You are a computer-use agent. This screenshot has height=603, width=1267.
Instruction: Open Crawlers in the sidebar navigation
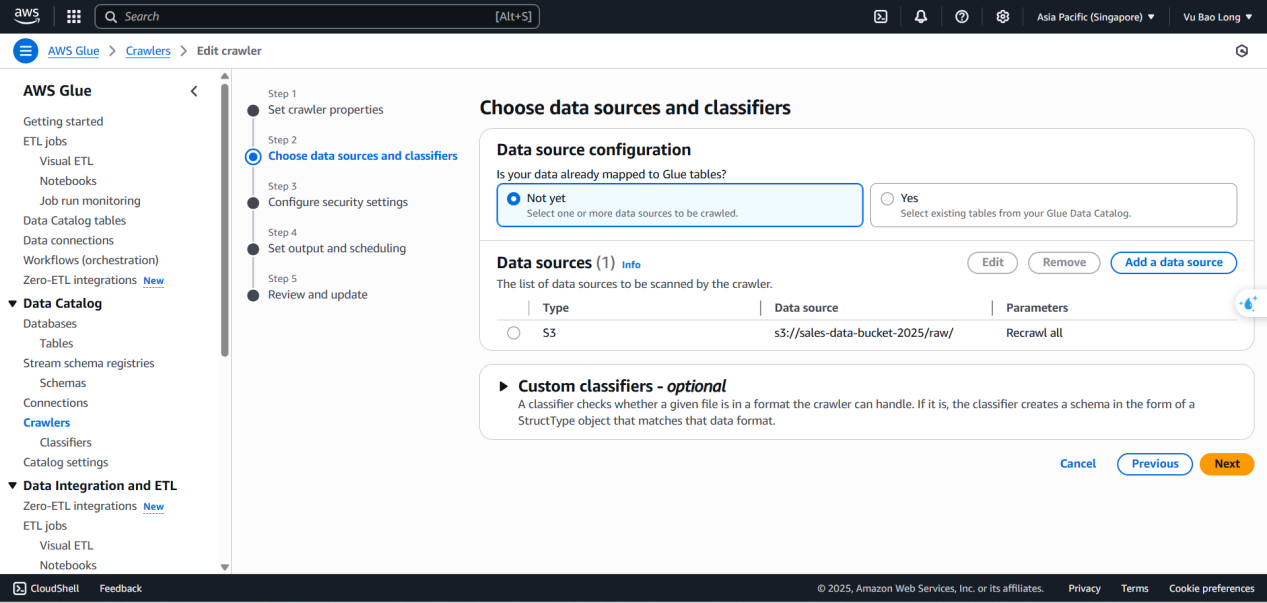[47, 423]
